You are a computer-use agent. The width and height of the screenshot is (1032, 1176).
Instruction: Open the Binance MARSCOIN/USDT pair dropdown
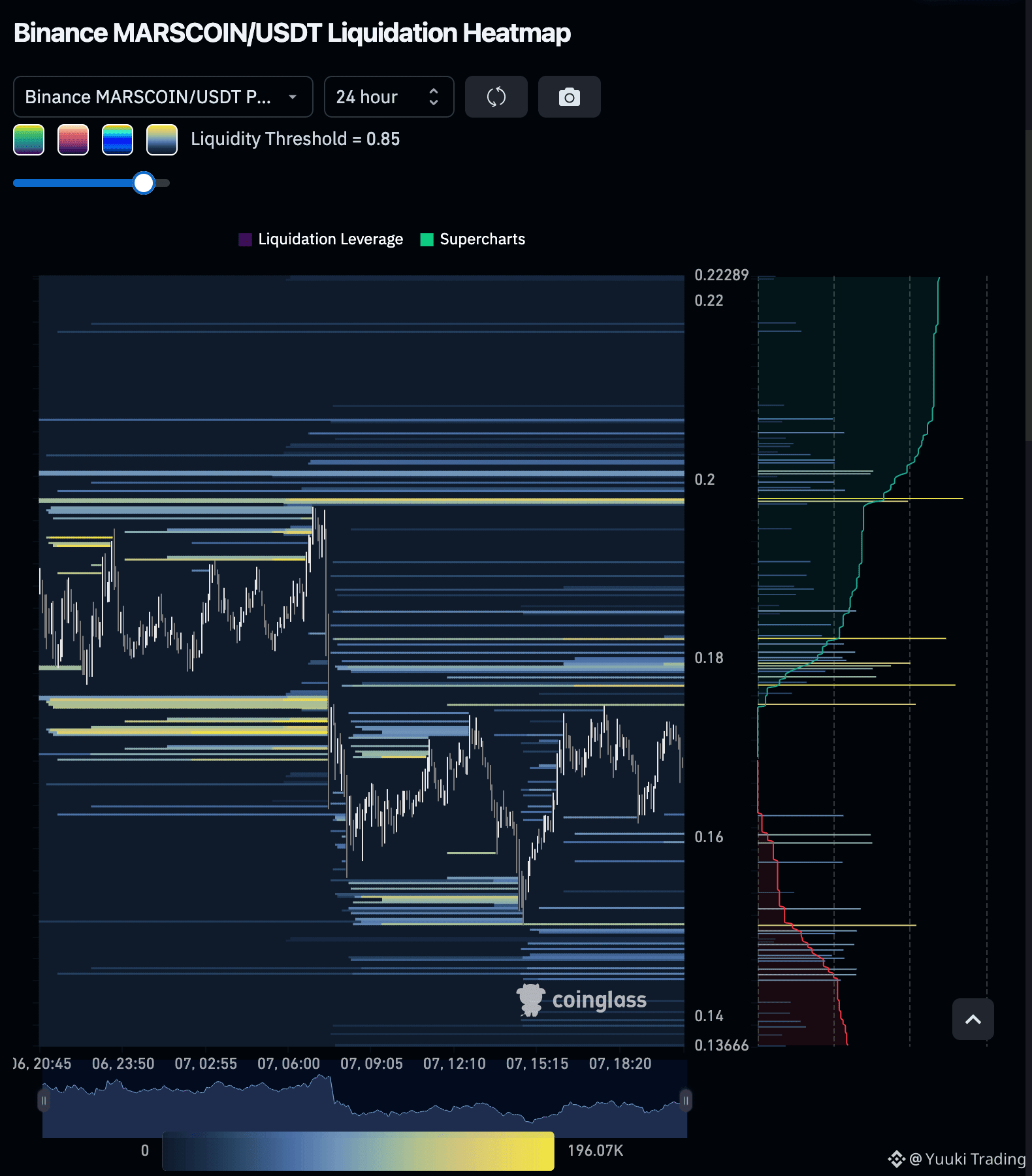click(x=163, y=97)
